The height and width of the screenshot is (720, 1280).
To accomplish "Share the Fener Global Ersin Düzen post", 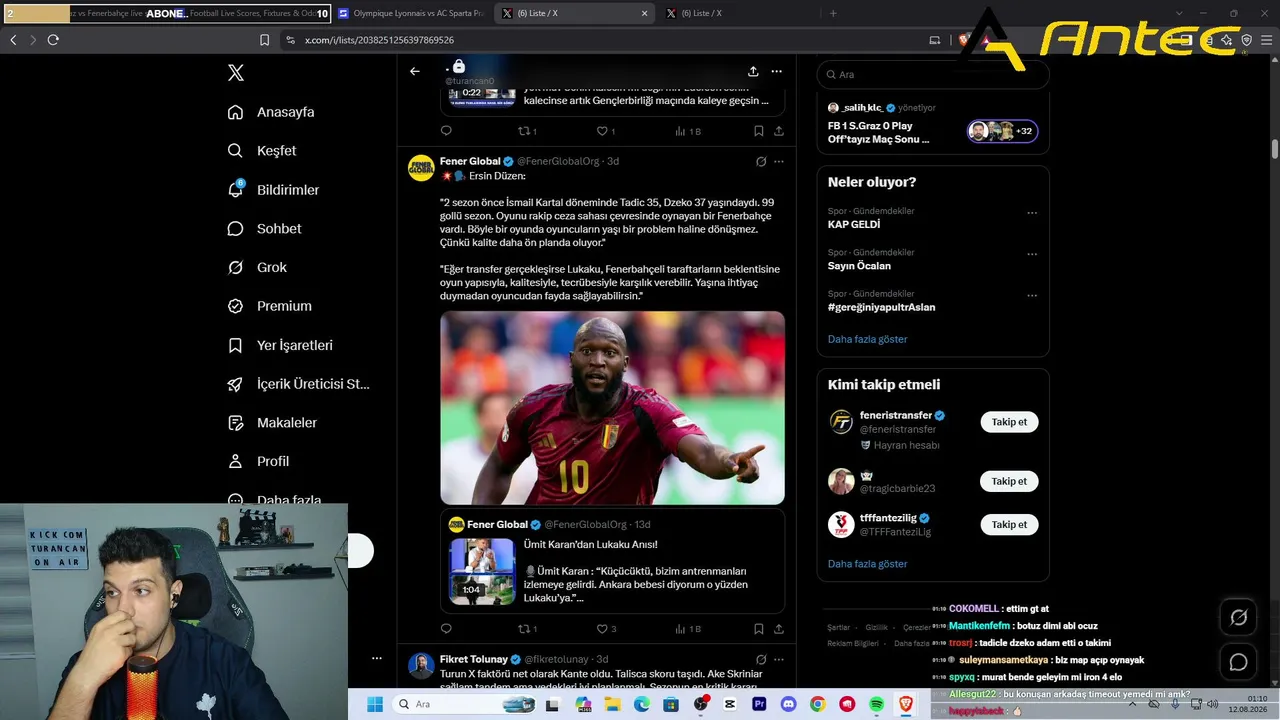I will (x=779, y=629).
